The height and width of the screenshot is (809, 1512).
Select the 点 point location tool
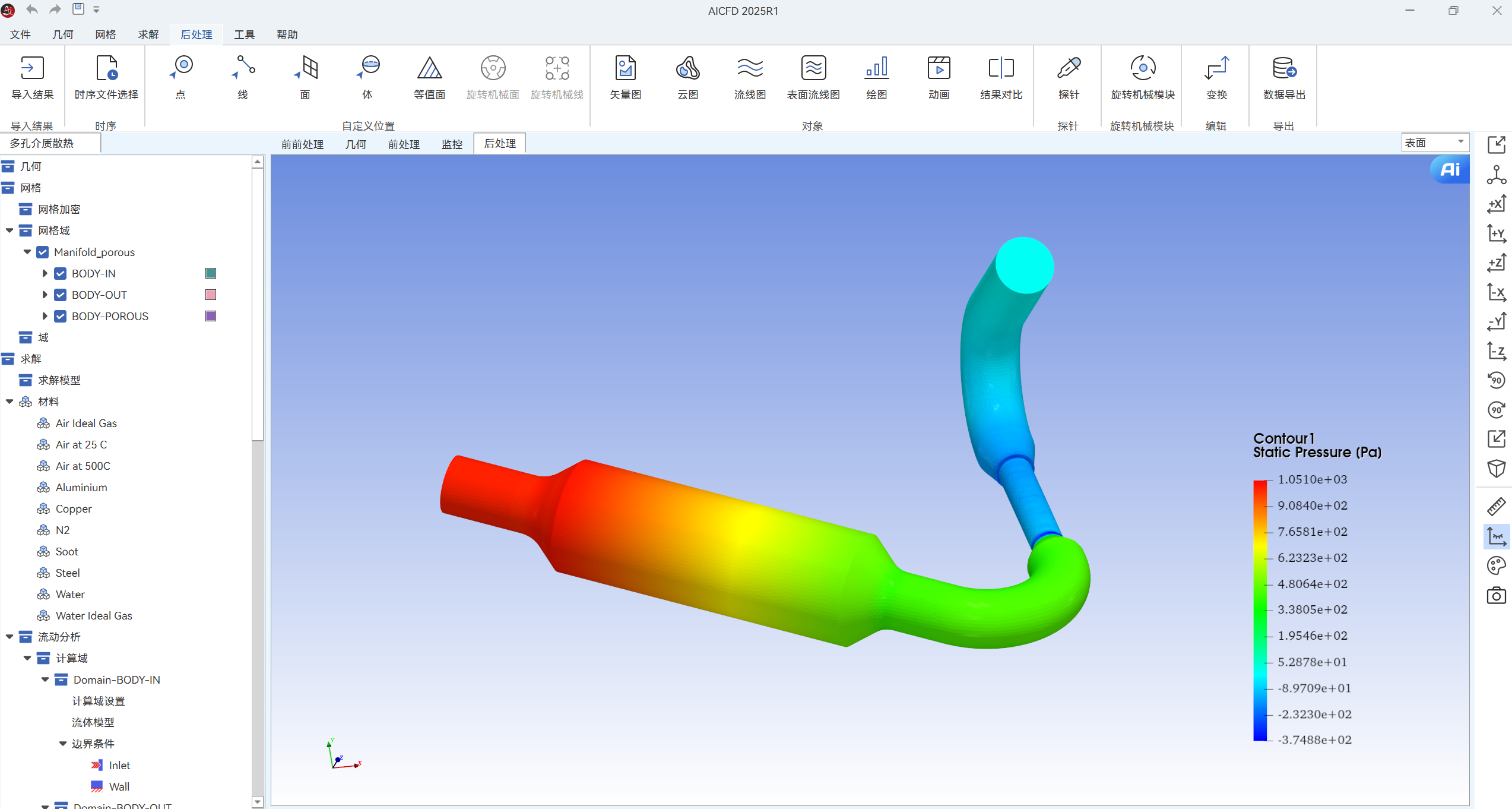point(181,78)
